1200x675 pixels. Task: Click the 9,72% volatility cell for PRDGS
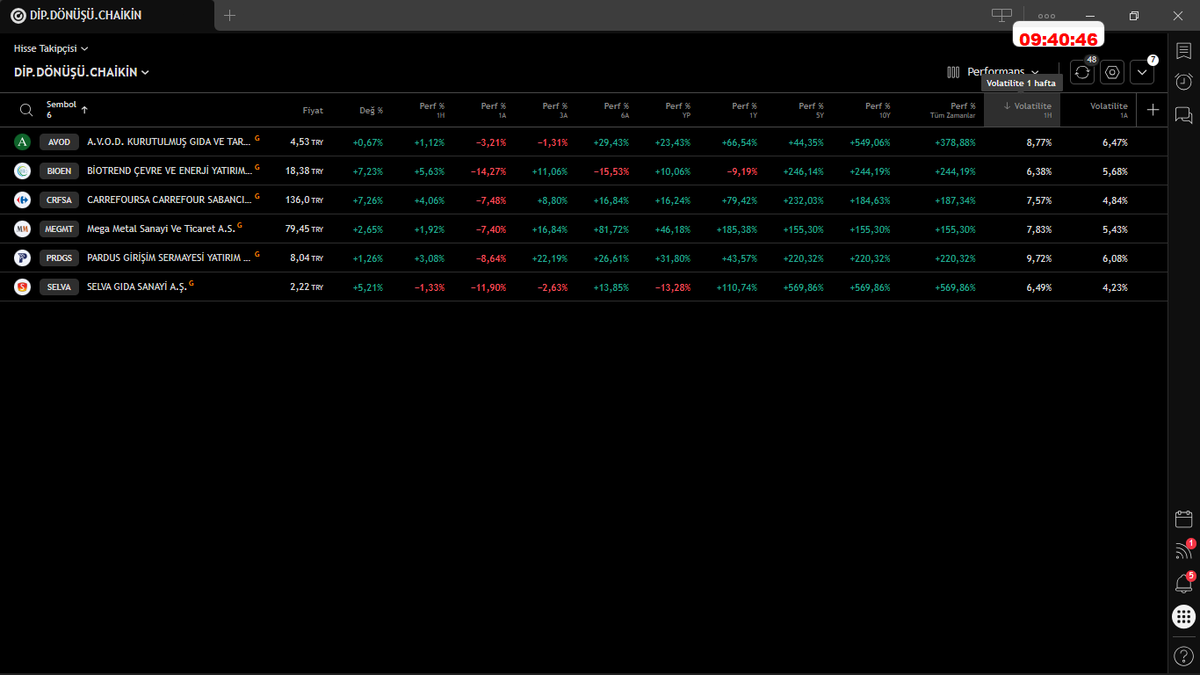[x=1039, y=258]
